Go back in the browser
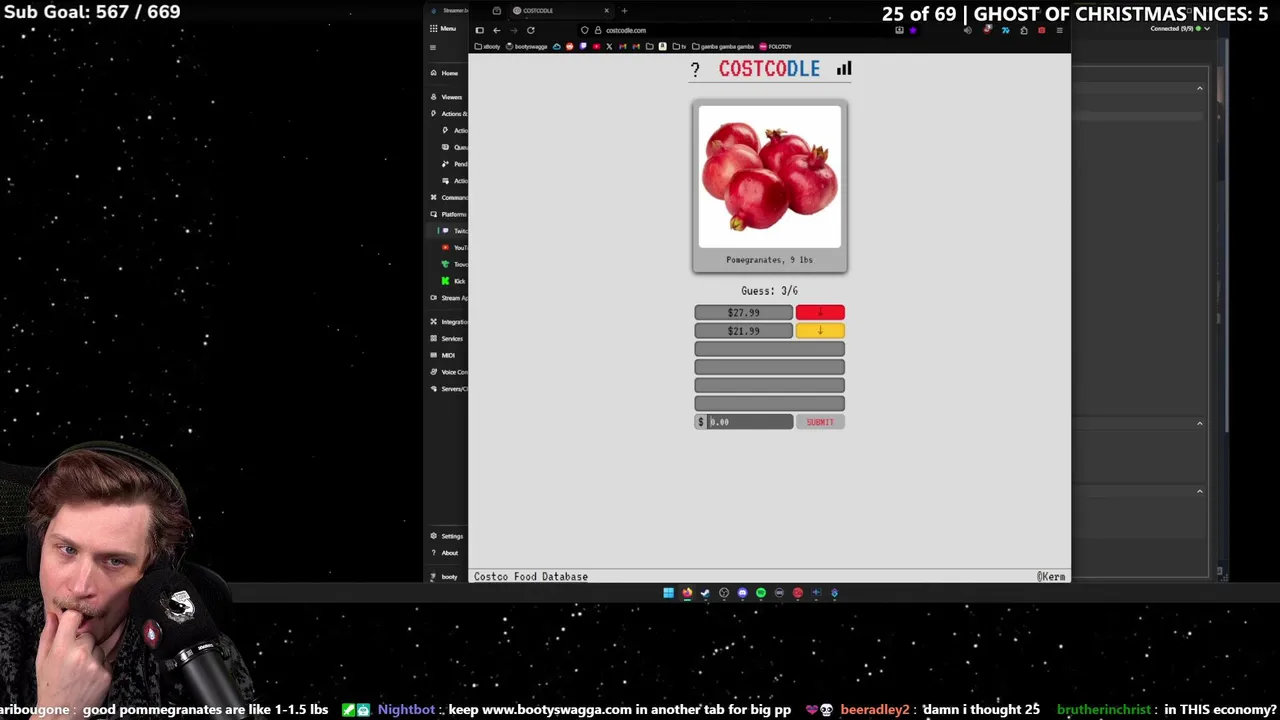1280x720 pixels. coord(496,30)
